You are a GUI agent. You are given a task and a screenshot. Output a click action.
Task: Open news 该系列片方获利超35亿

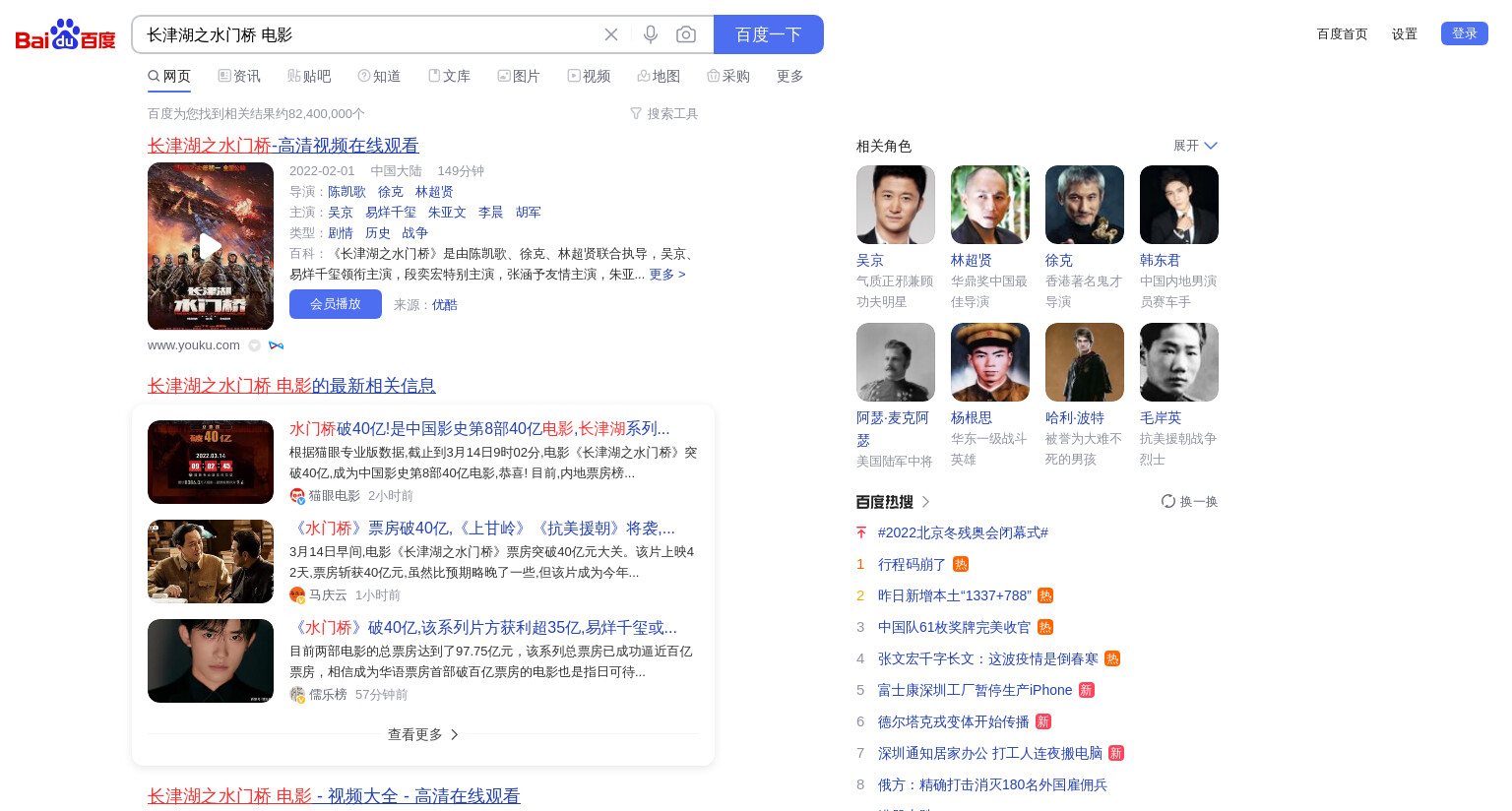[483, 628]
